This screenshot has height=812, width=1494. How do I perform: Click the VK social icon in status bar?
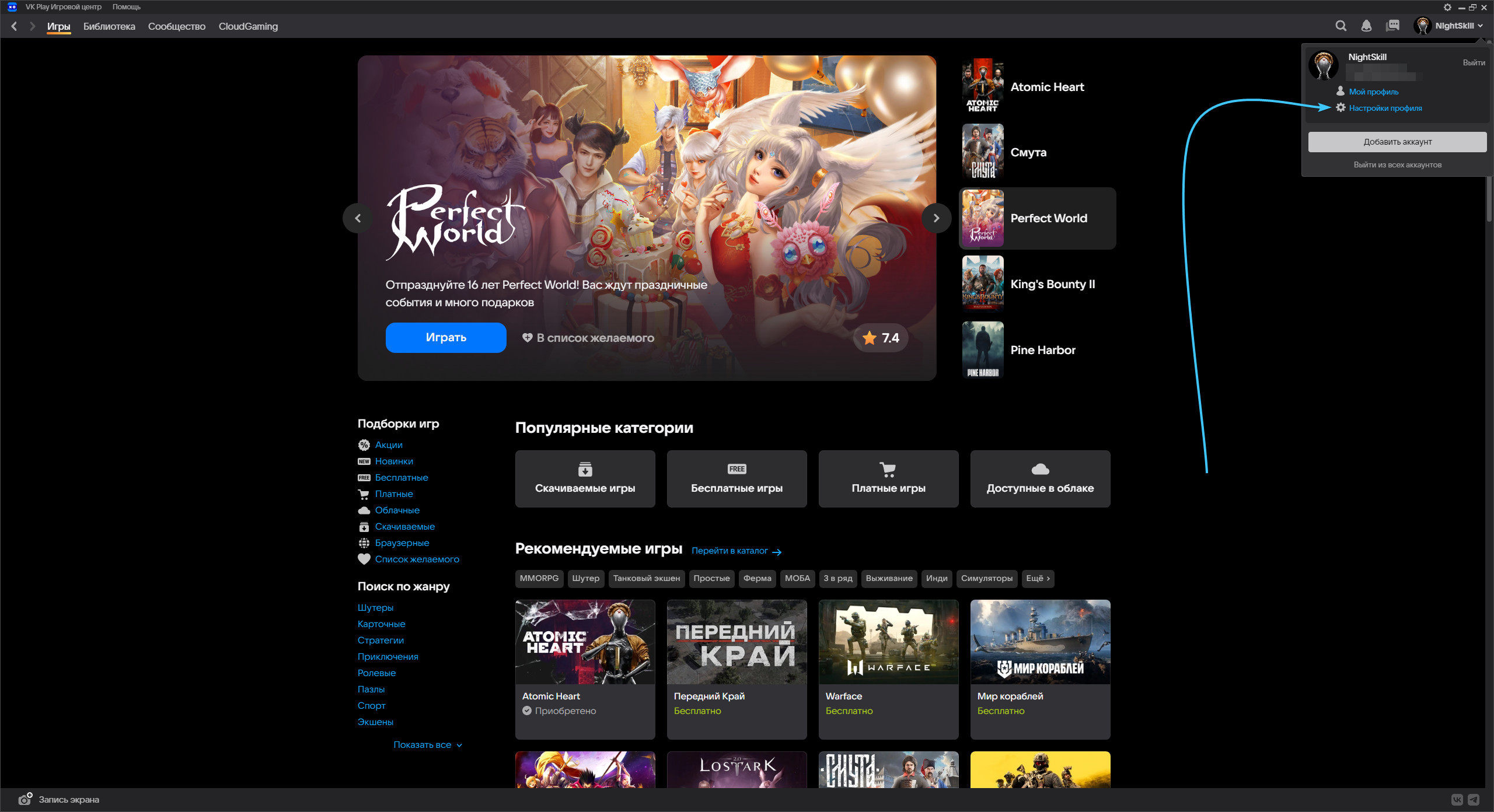click(x=1457, y=800)
